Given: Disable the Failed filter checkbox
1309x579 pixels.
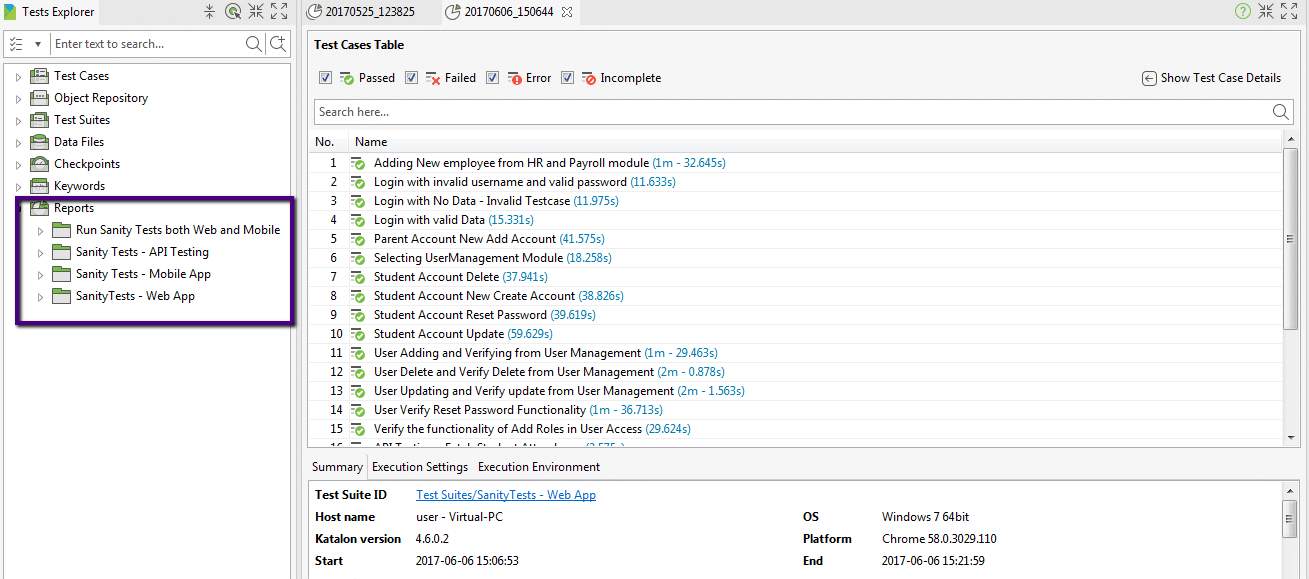Looking at the screenshot, I should (411, 77).
